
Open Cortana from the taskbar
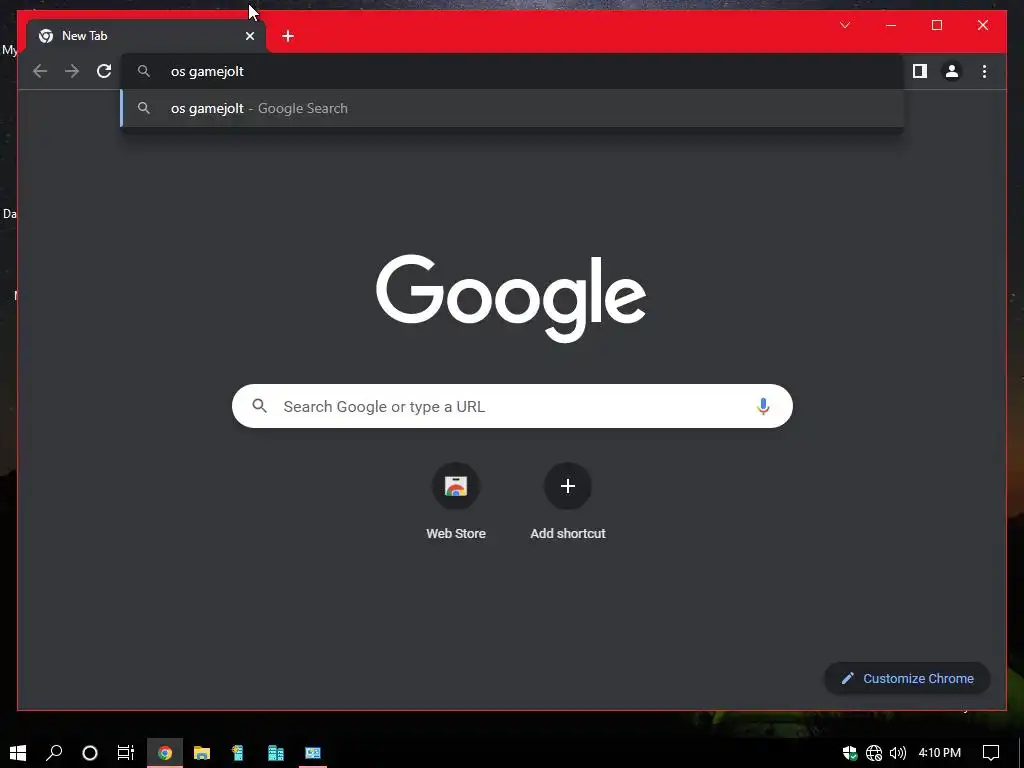[90, 753]
